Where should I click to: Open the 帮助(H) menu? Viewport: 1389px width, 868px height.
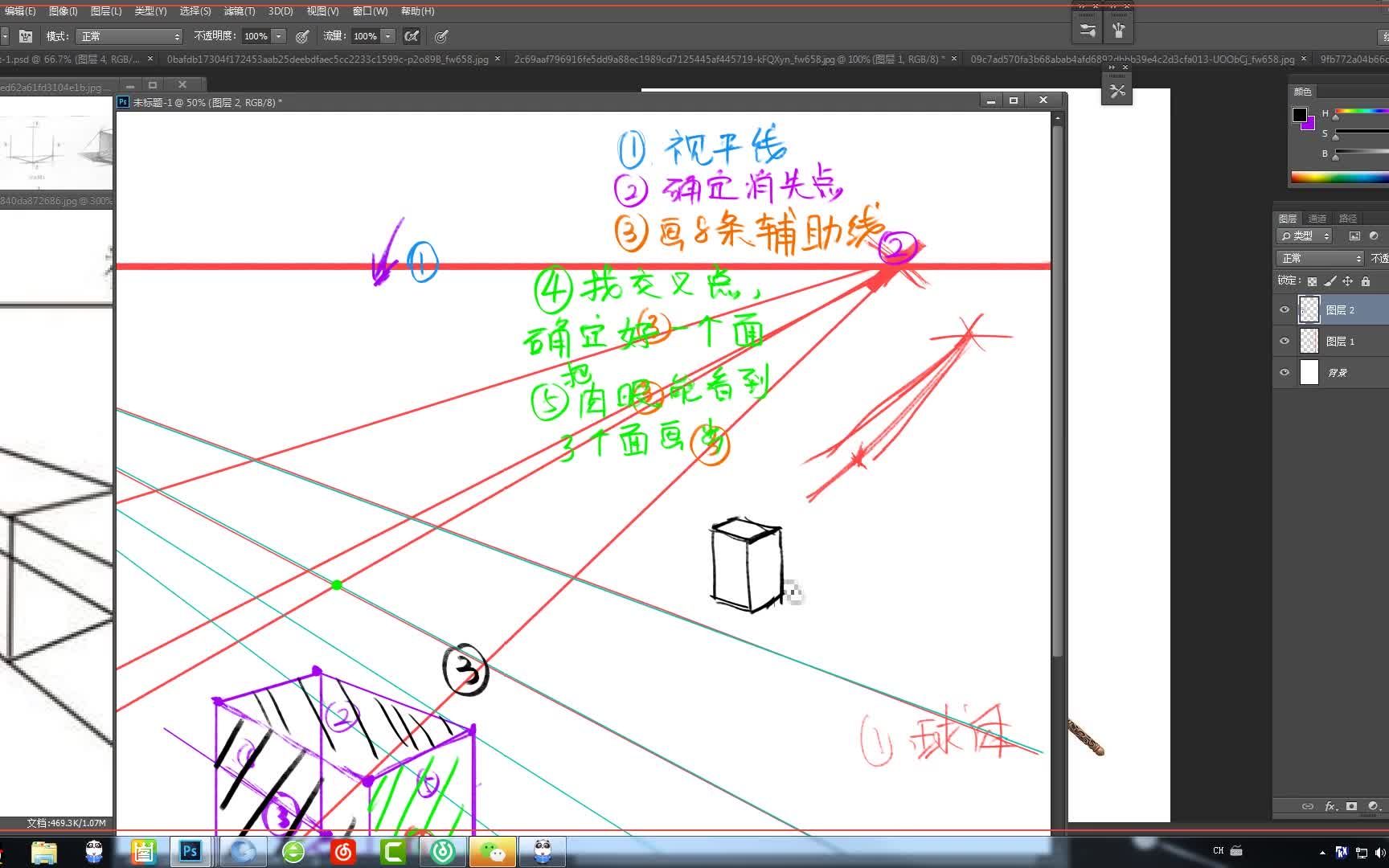pos(417,11)
